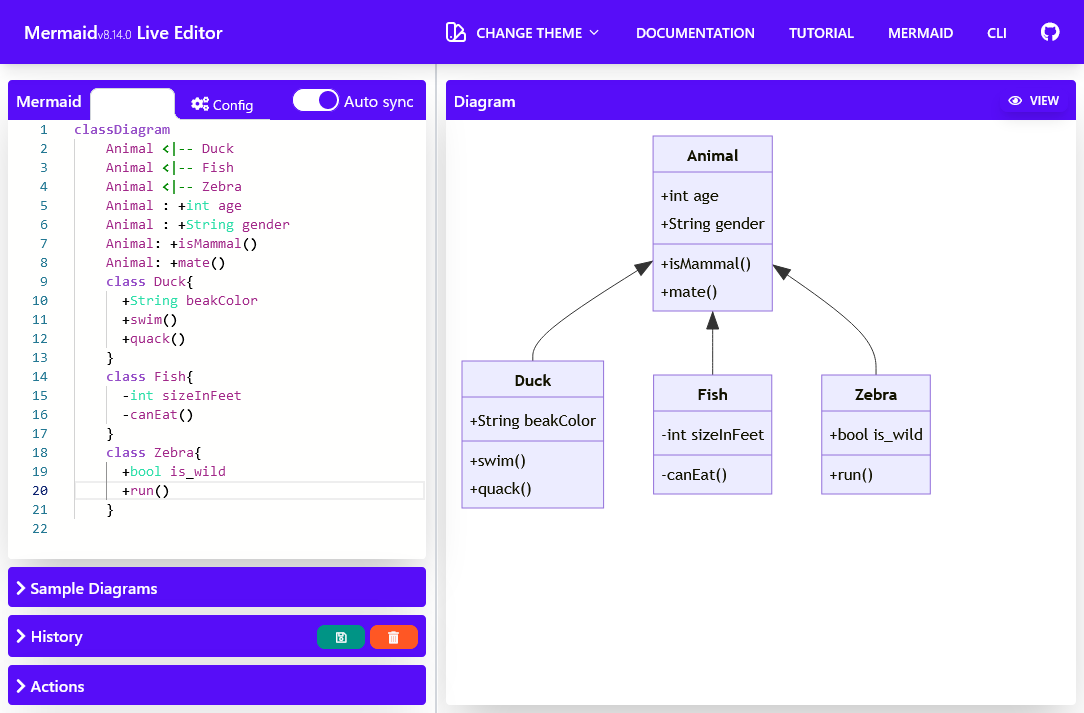Clear History with the trash icon

393,637
